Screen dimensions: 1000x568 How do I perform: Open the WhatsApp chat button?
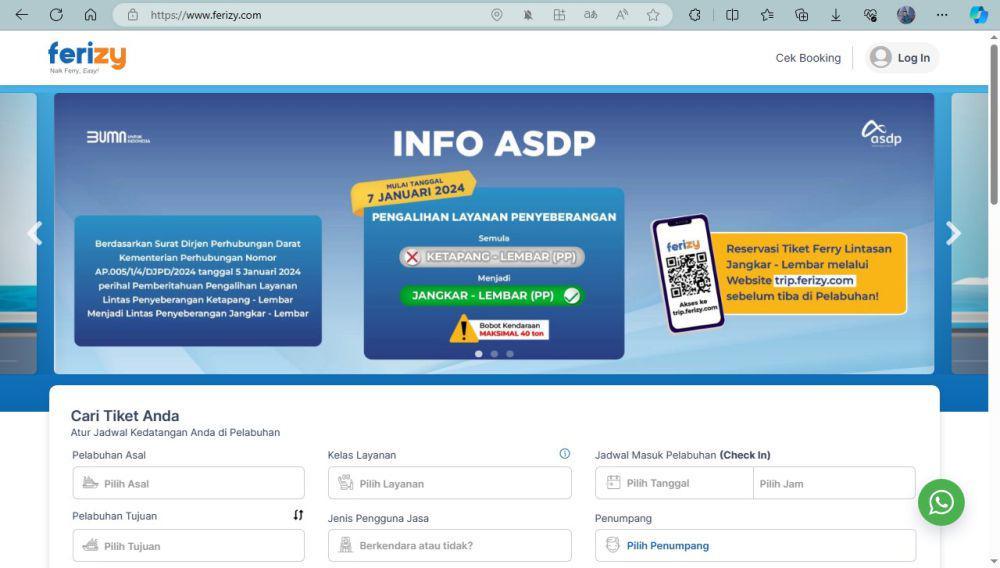941,502
